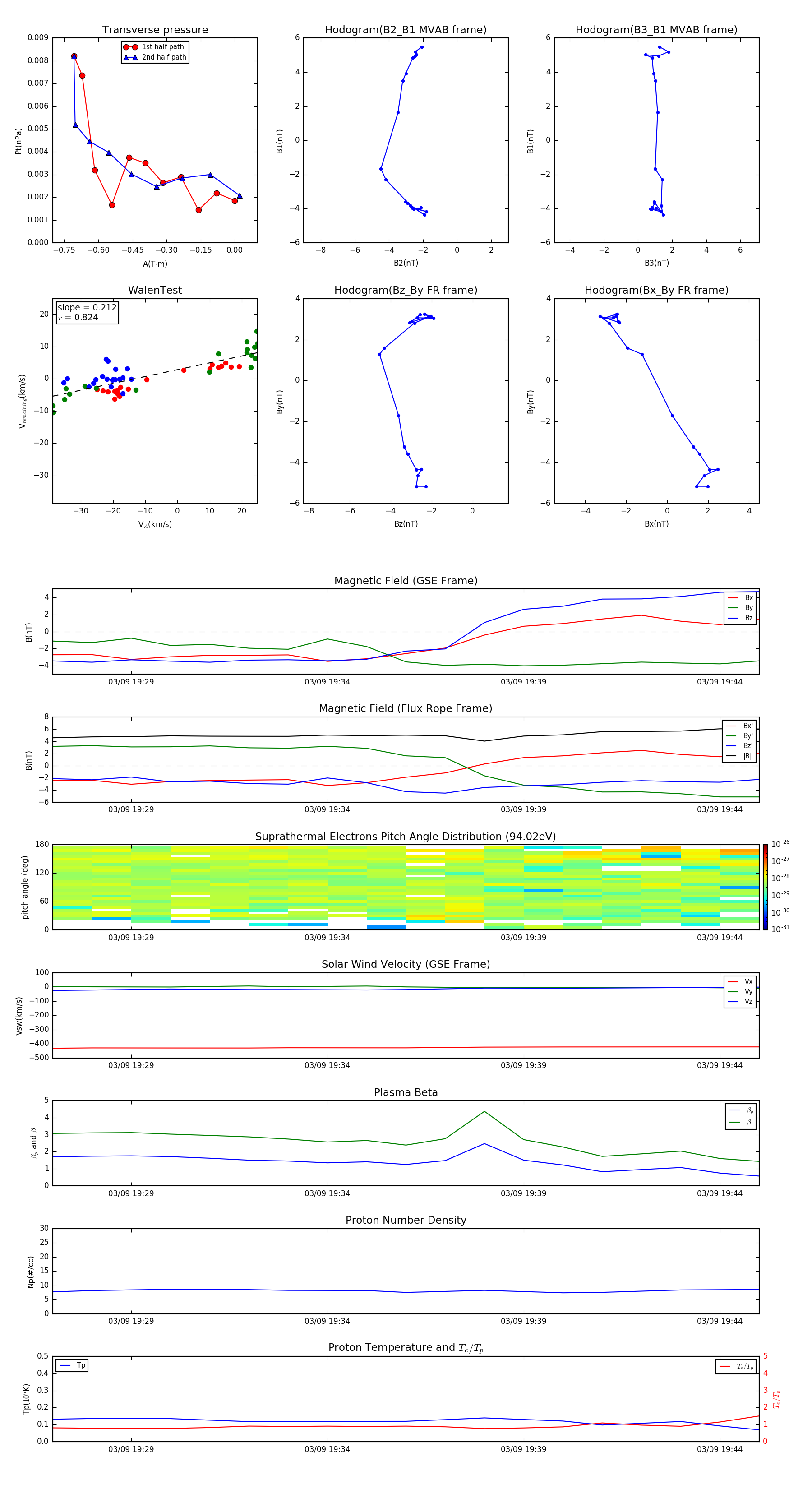The width and height of the screenshot is (812, 1489).
Task: Click the 'Magnetic Field (GSE Frame)' title
Action: (406, 581)
